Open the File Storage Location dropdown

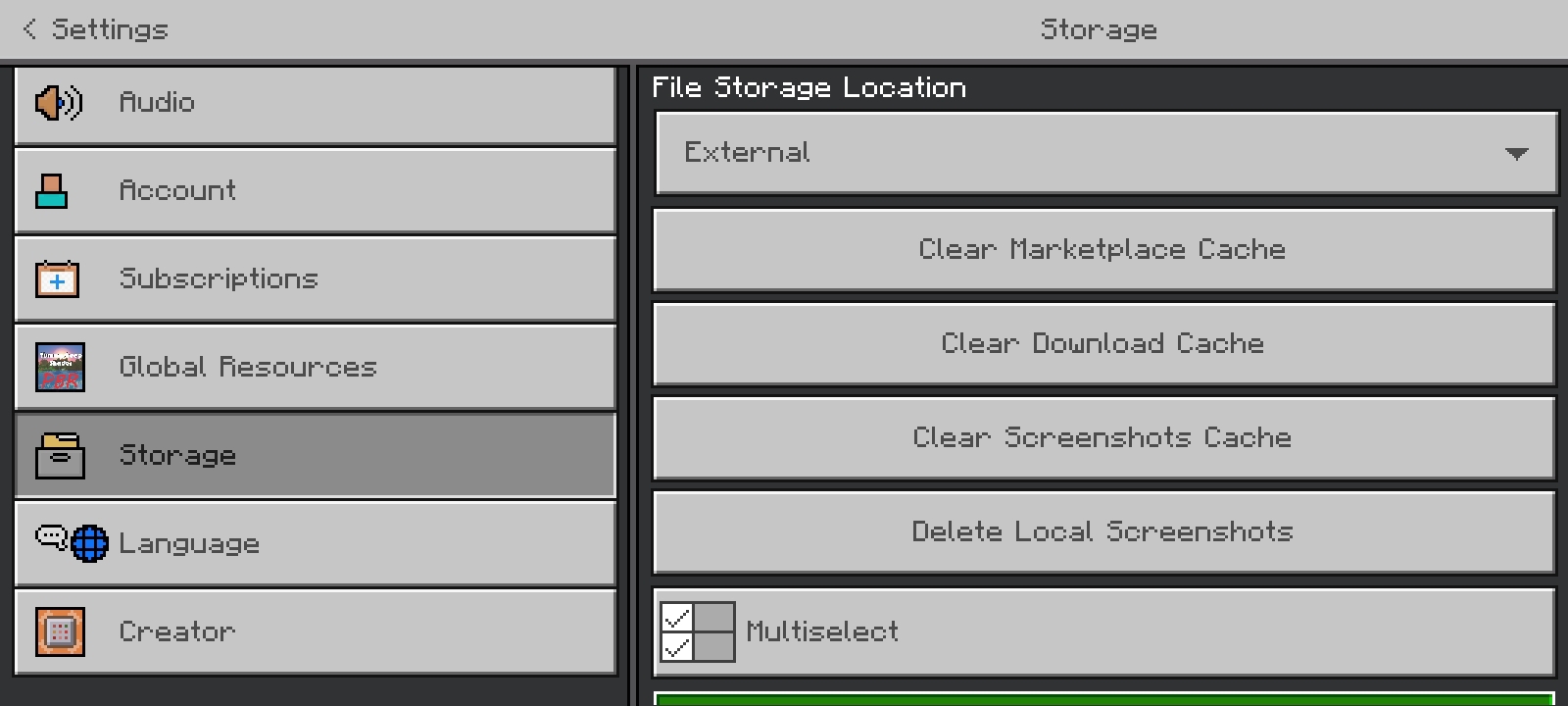click(1106, 153)
